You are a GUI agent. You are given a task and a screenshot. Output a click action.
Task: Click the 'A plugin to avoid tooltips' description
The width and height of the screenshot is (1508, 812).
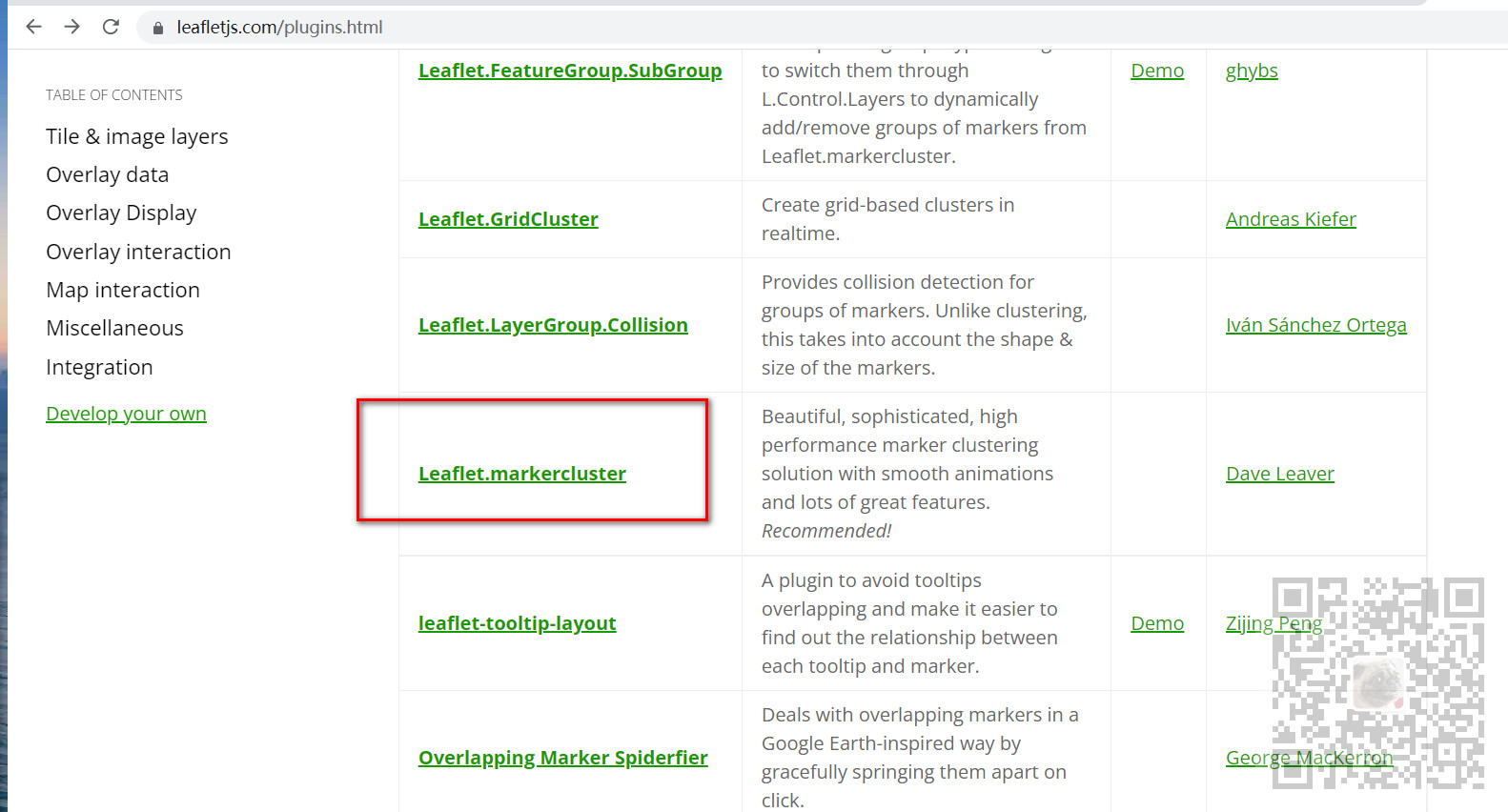point(909,623)
